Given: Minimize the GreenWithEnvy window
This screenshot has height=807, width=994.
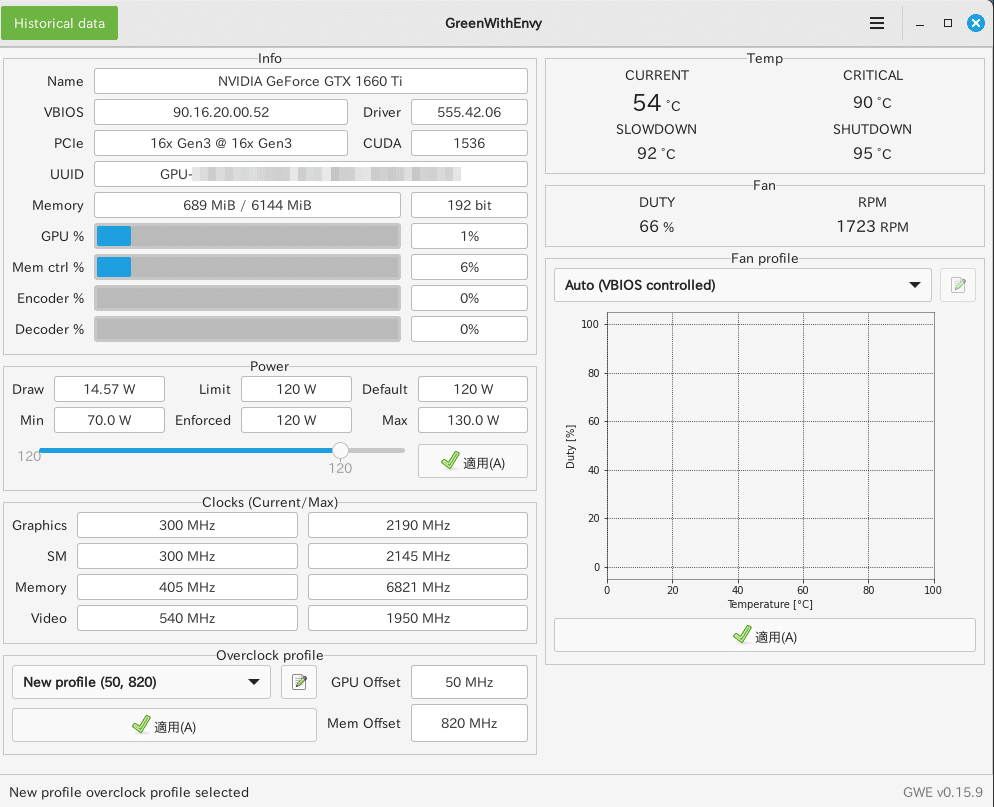Looking at the screenshot, I should click(x=920, y=23).
